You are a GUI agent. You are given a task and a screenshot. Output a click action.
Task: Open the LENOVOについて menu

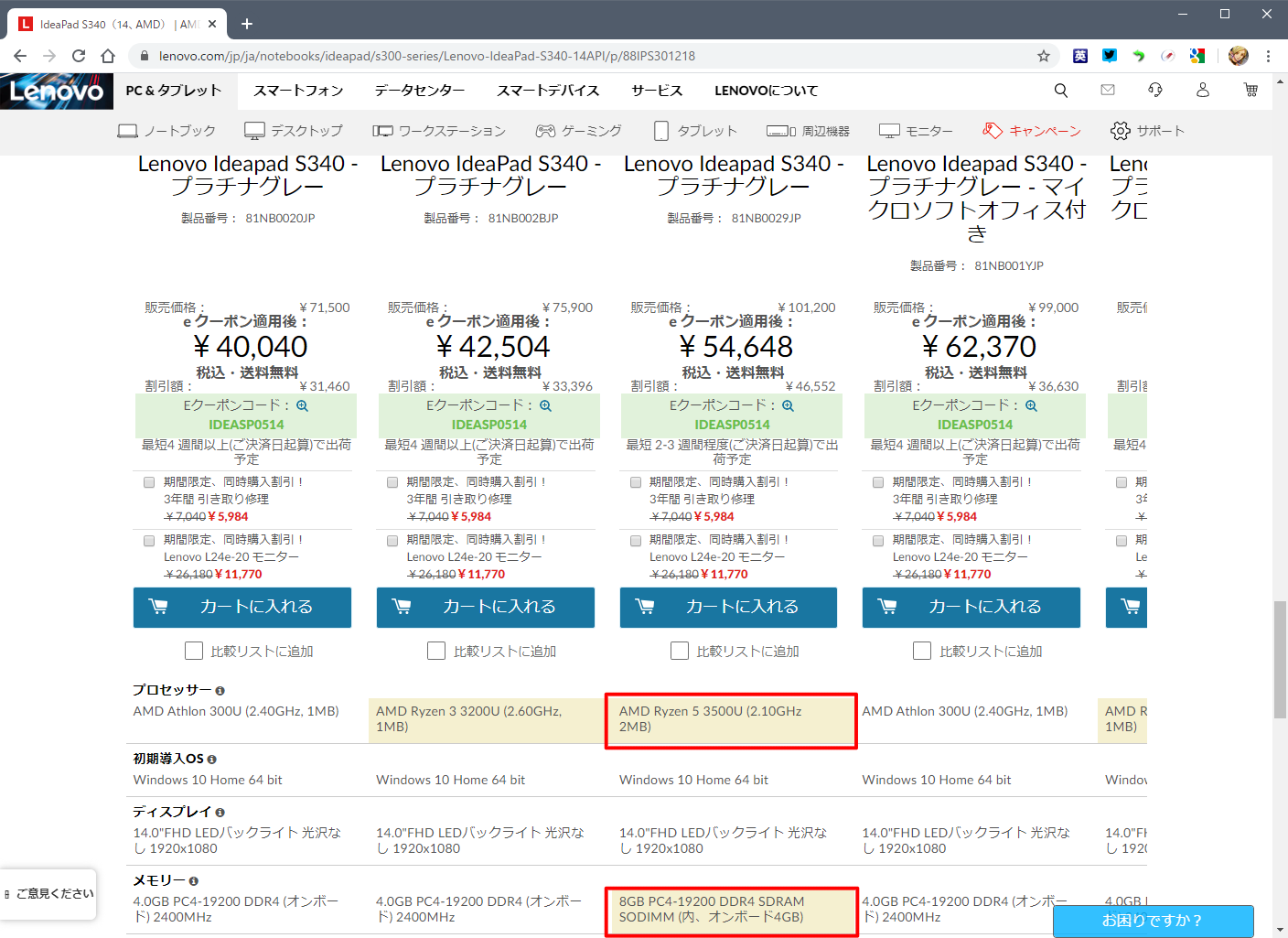[767, 91]
